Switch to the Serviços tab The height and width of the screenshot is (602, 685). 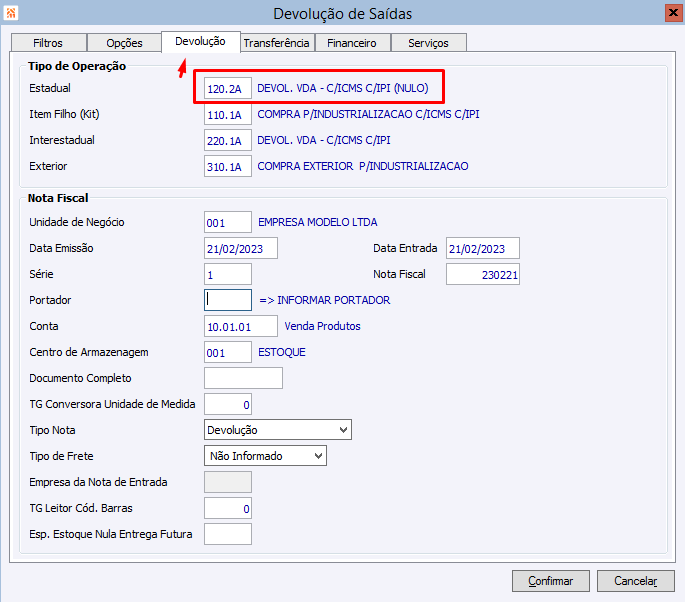429,43
